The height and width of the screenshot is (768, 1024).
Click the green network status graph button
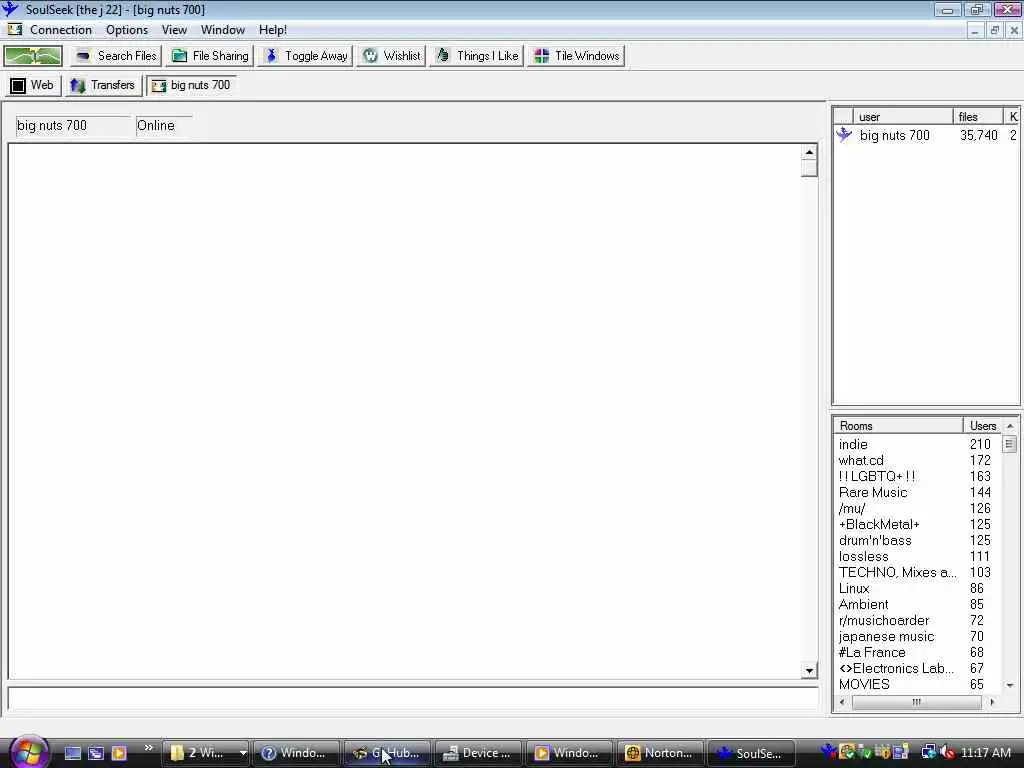33,56
